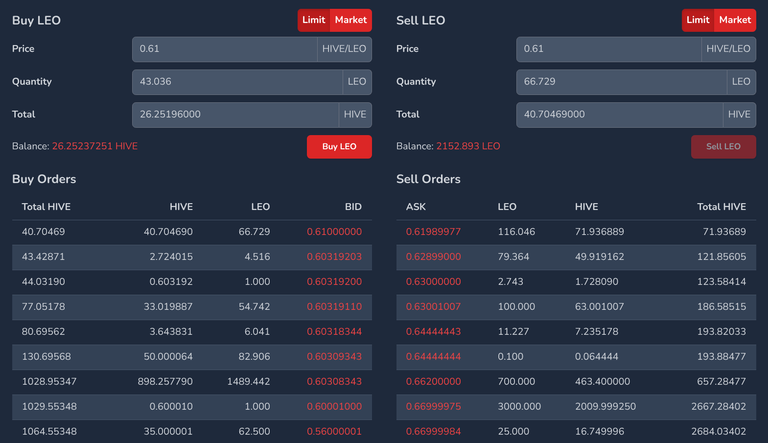This screenshot has height=443, width=768.
Task: Click Buy Orders Total HIVE column header
Action: [x=46, y=207]
